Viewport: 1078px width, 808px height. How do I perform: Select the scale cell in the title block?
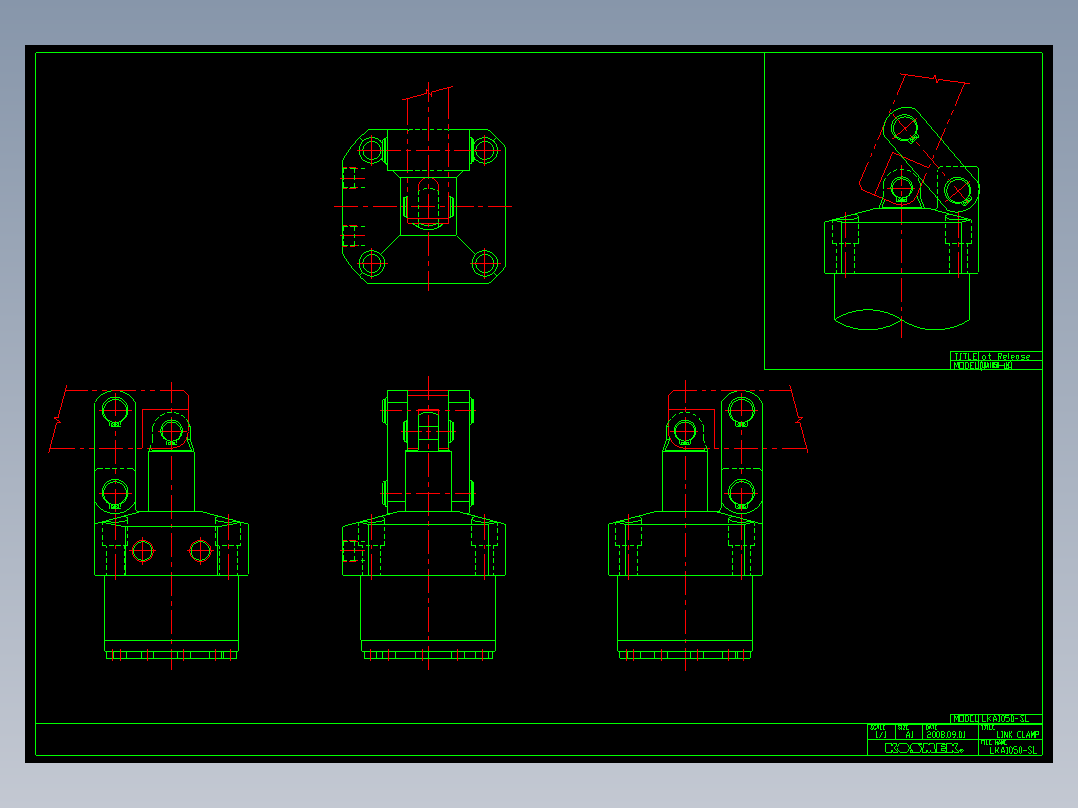tap(881, 732)
